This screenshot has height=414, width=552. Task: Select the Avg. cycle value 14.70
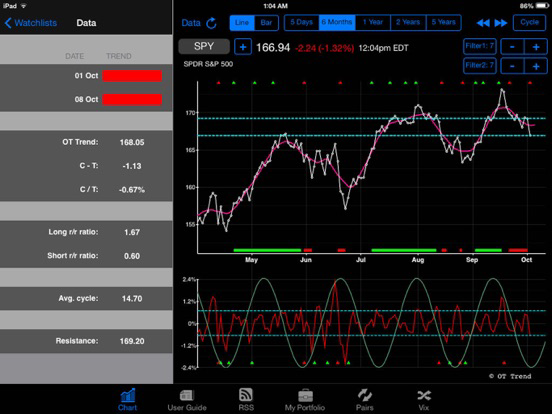132,299
